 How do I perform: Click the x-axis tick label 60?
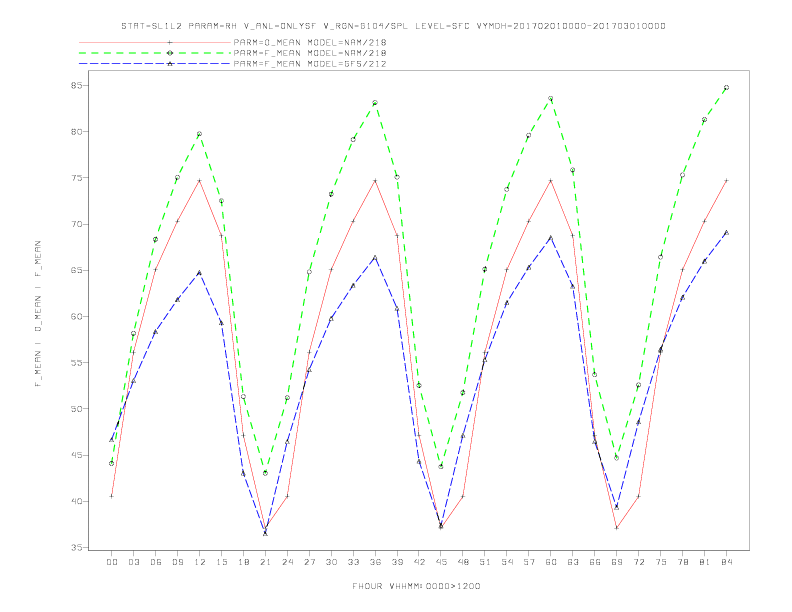[551, 562]
